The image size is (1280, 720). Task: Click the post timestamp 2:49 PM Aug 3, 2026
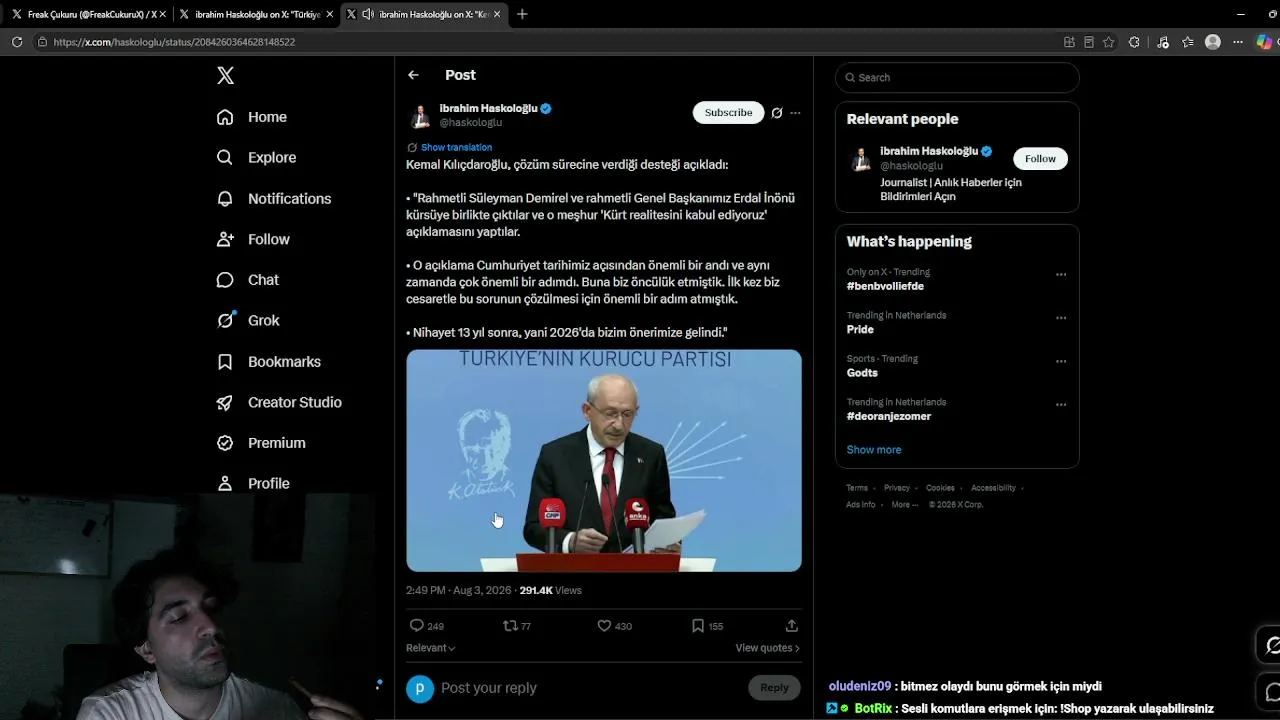tap(458, 591)
